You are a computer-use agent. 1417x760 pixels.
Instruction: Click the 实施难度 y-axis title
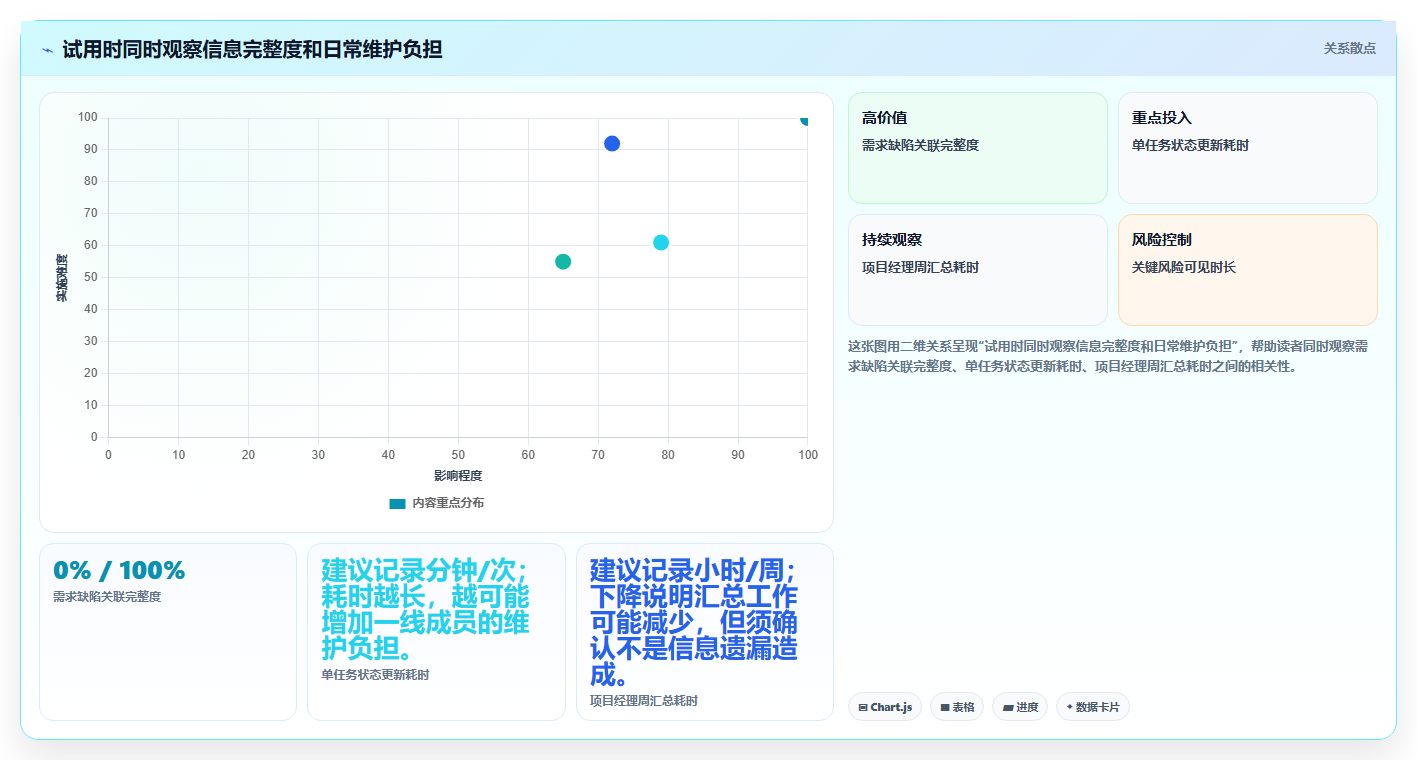coord(62,278)
